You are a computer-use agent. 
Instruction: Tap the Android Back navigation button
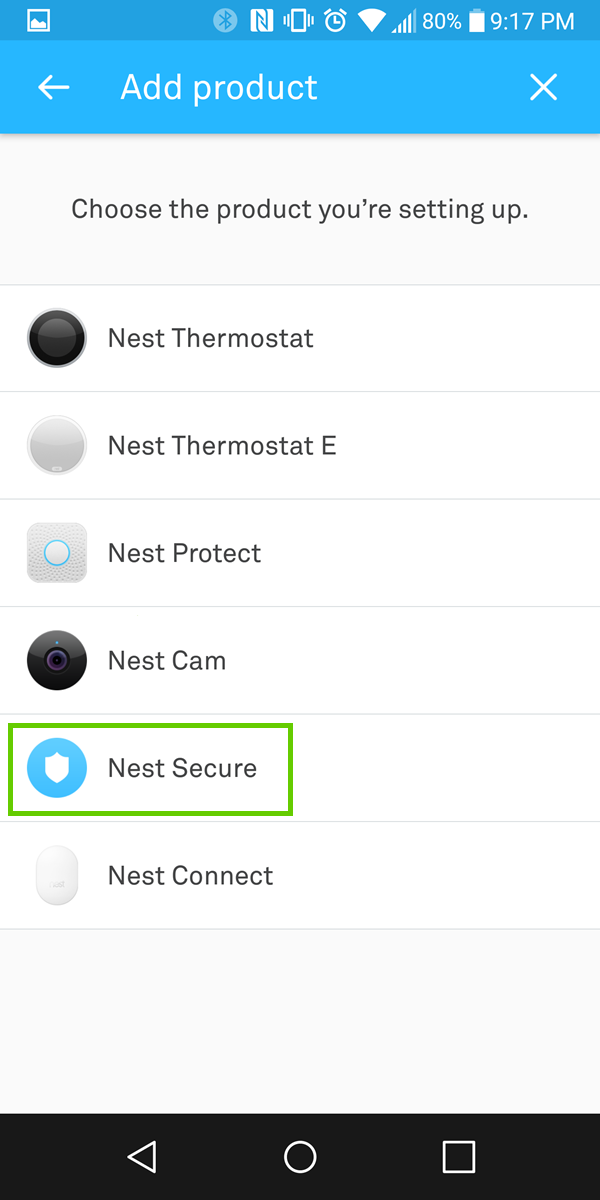(x=141, y=1156)
